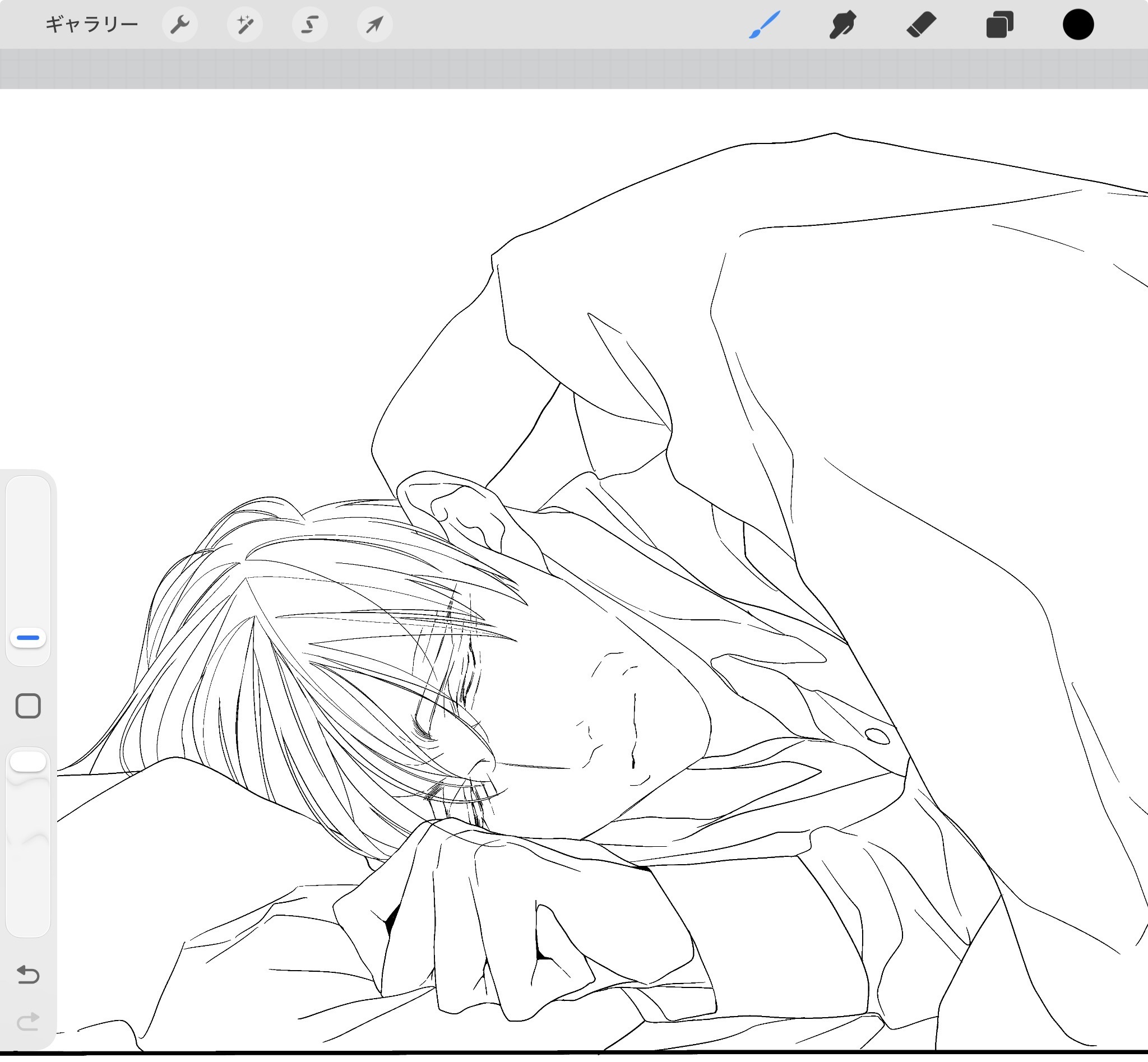Activate the S-shaped Selection tool
Viewport: 1148px width, 1062px height.
[x=310, y=25]
